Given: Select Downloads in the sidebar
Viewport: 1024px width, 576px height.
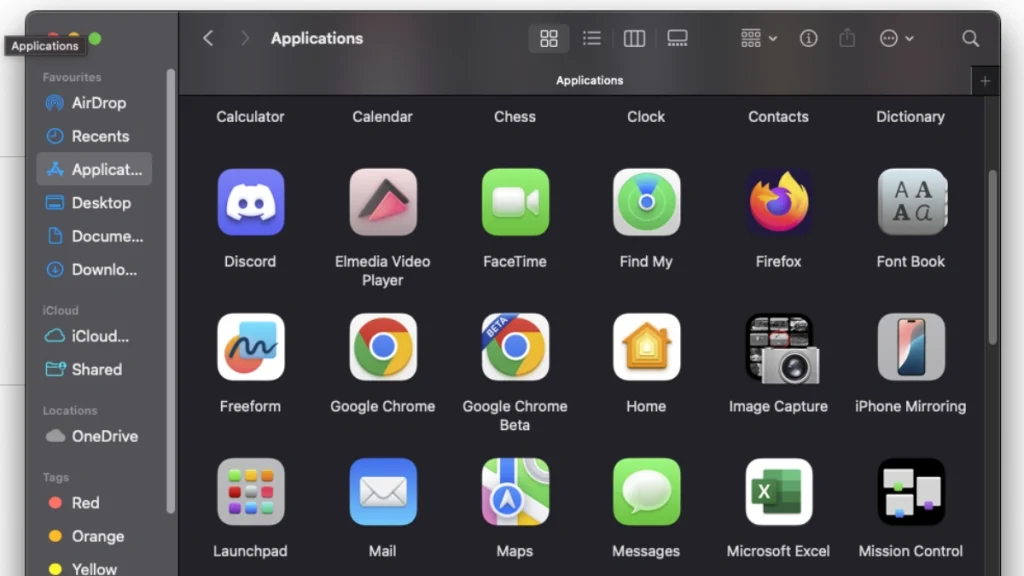Looking at the screenshot, I should click(x=104, y=269).
